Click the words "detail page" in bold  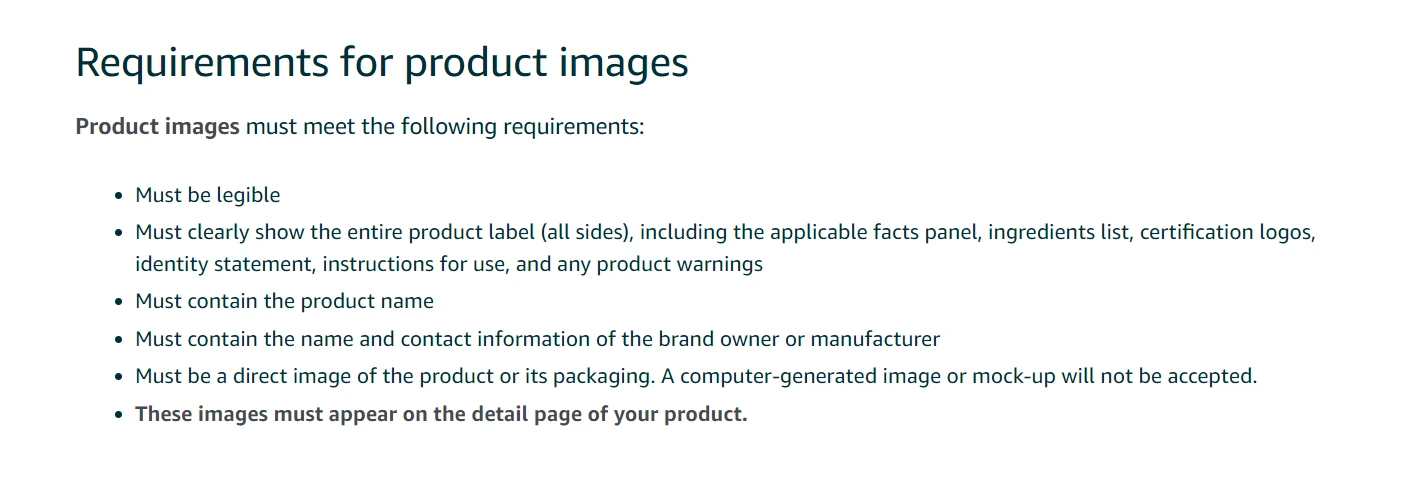tap(521, 414)
